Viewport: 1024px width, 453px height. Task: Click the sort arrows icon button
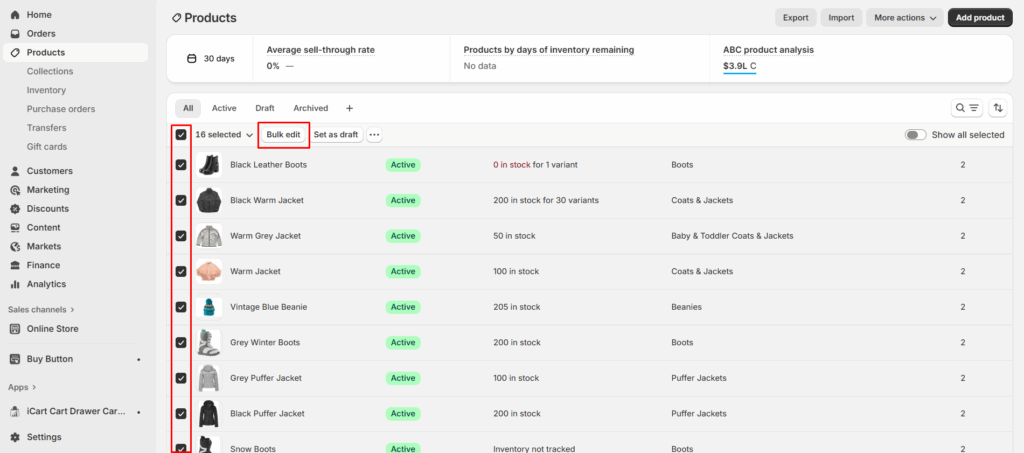pos(997,108)
